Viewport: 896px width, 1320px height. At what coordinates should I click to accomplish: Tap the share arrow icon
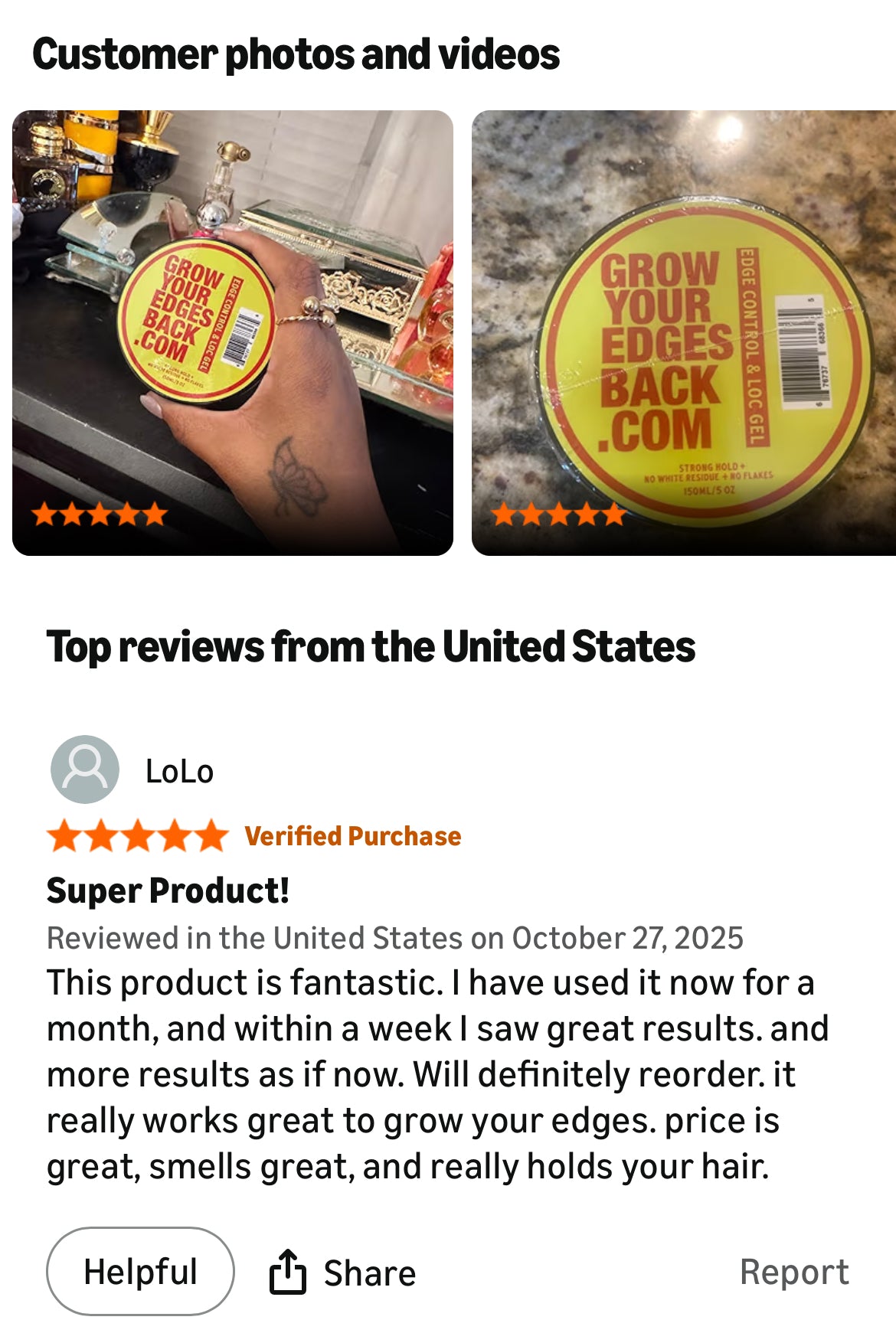[287, 1272]
